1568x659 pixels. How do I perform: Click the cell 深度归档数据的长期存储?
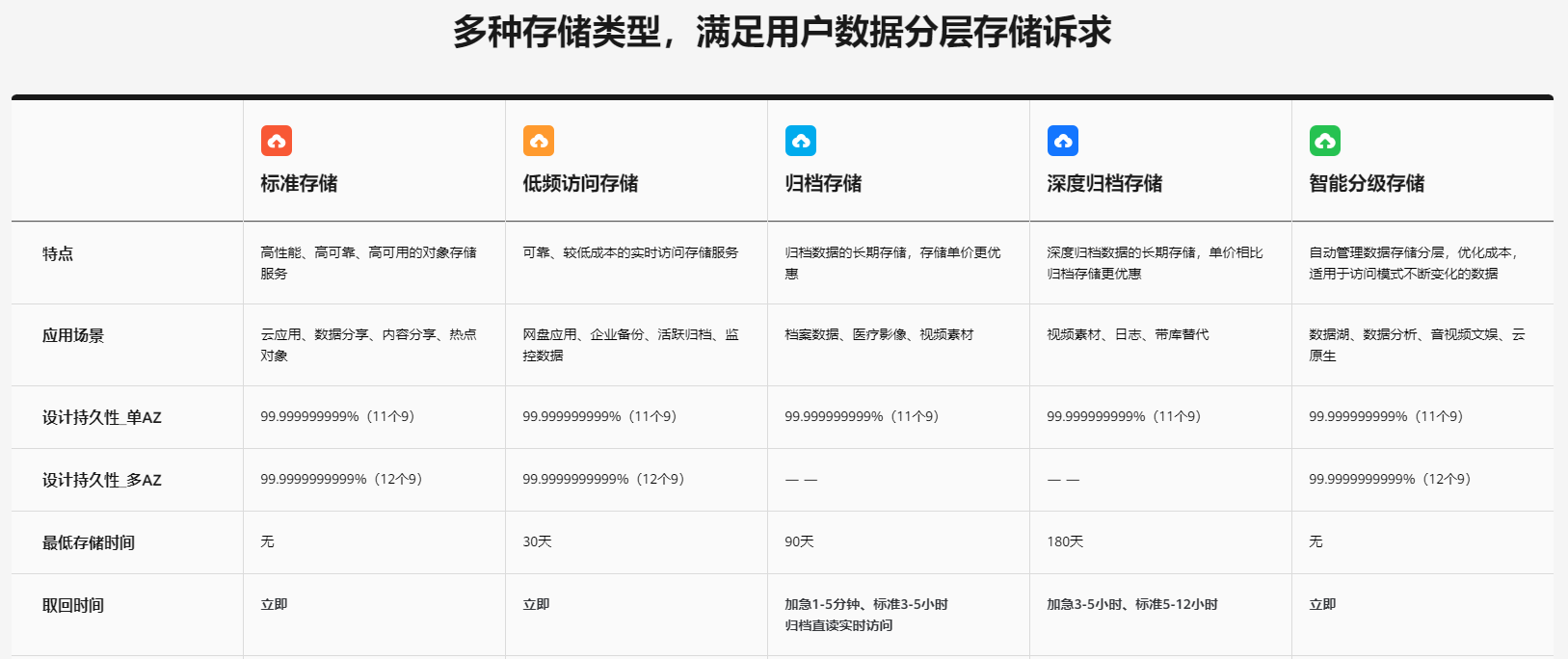pos(1156,263)
